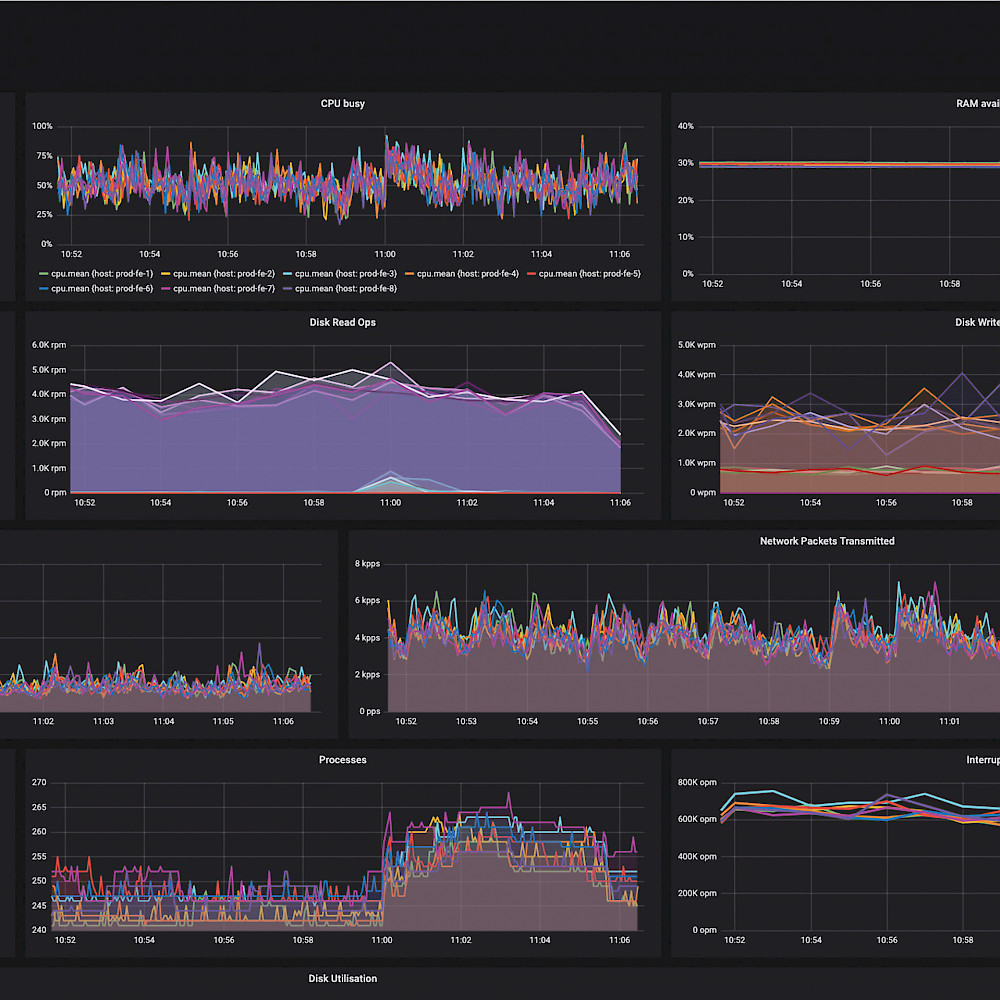Open the Disk Read Ops panel menu
The height and width of the screenshot is (1000, 1000).
pyautogui.click(x=341, y=322)
